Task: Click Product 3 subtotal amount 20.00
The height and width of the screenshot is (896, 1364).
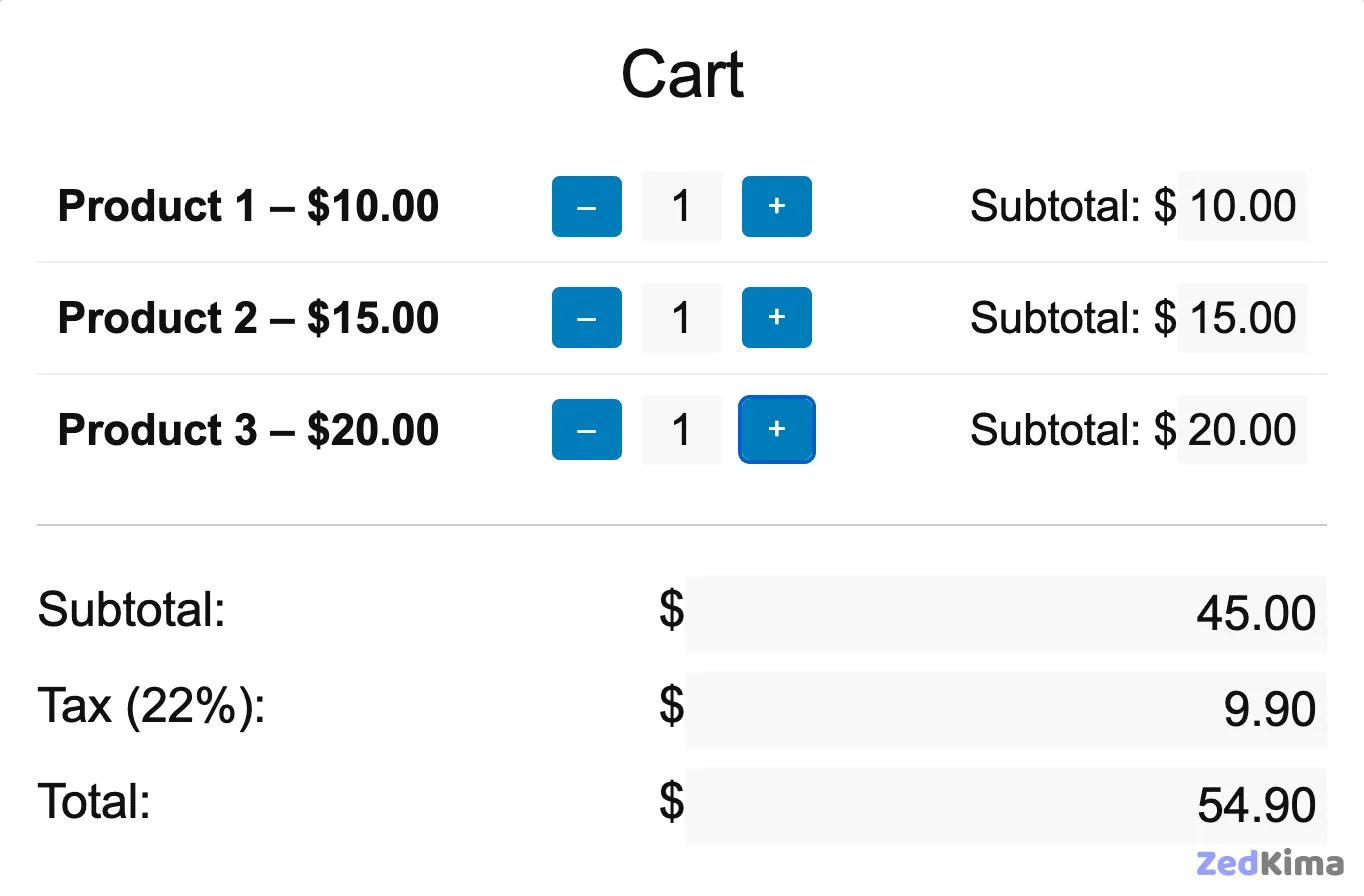Action: 1242,430
